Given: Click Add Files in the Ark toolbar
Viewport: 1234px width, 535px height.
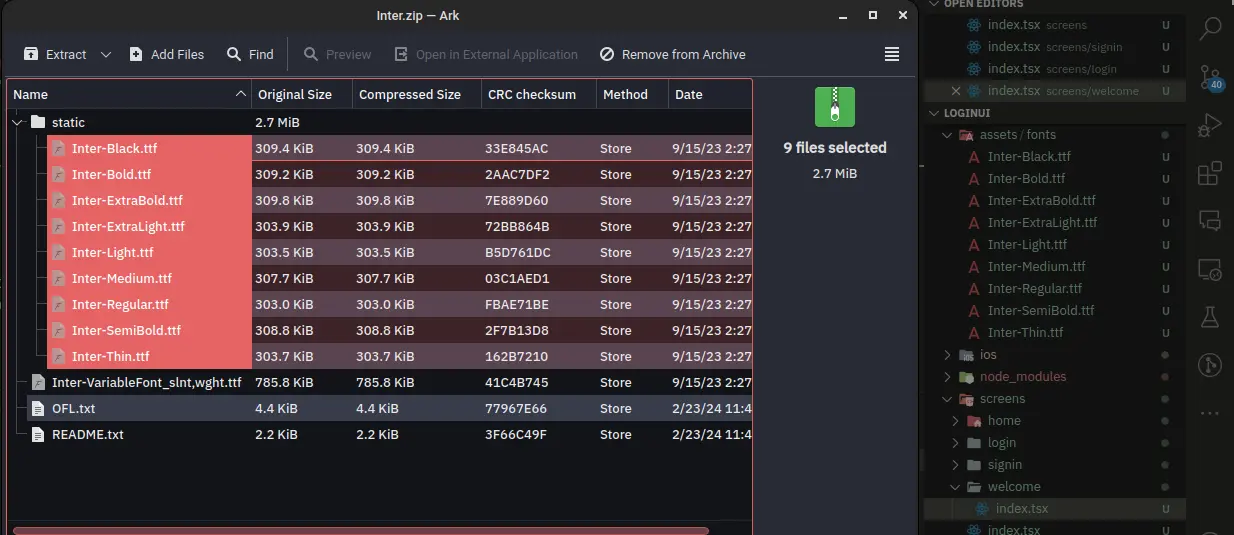Looking at the screenshot, I should click(x=166, y=54).
